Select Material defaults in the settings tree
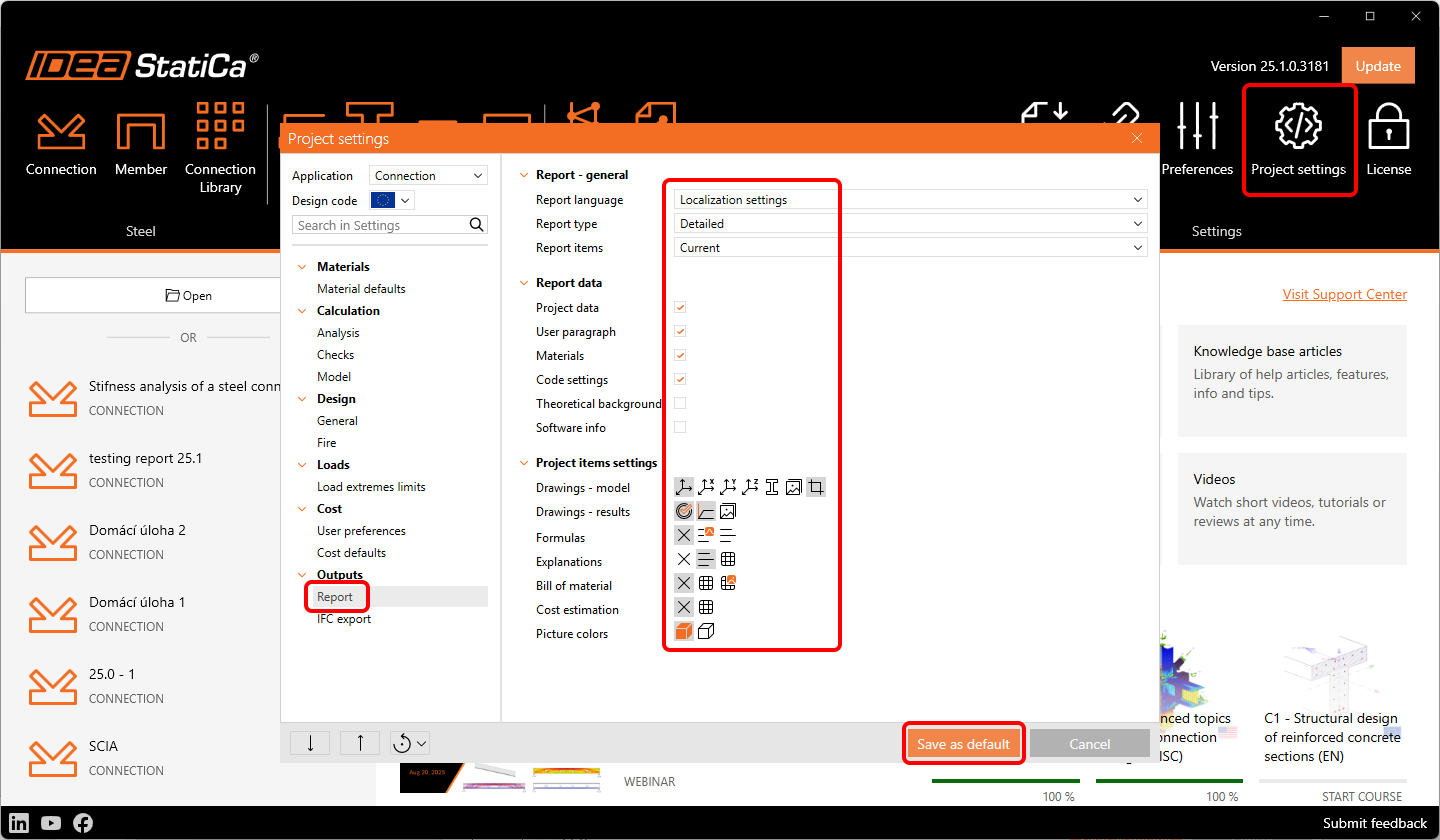The image size is (1440, 840). (361, 289)
